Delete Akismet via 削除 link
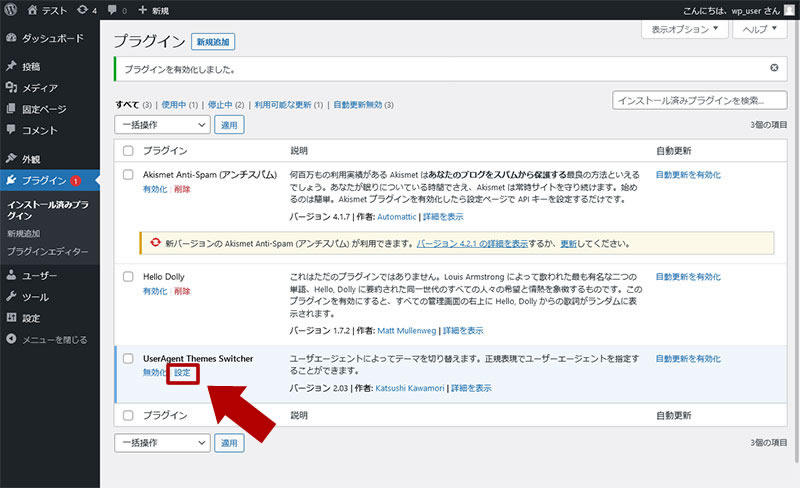 pos(182,189)
